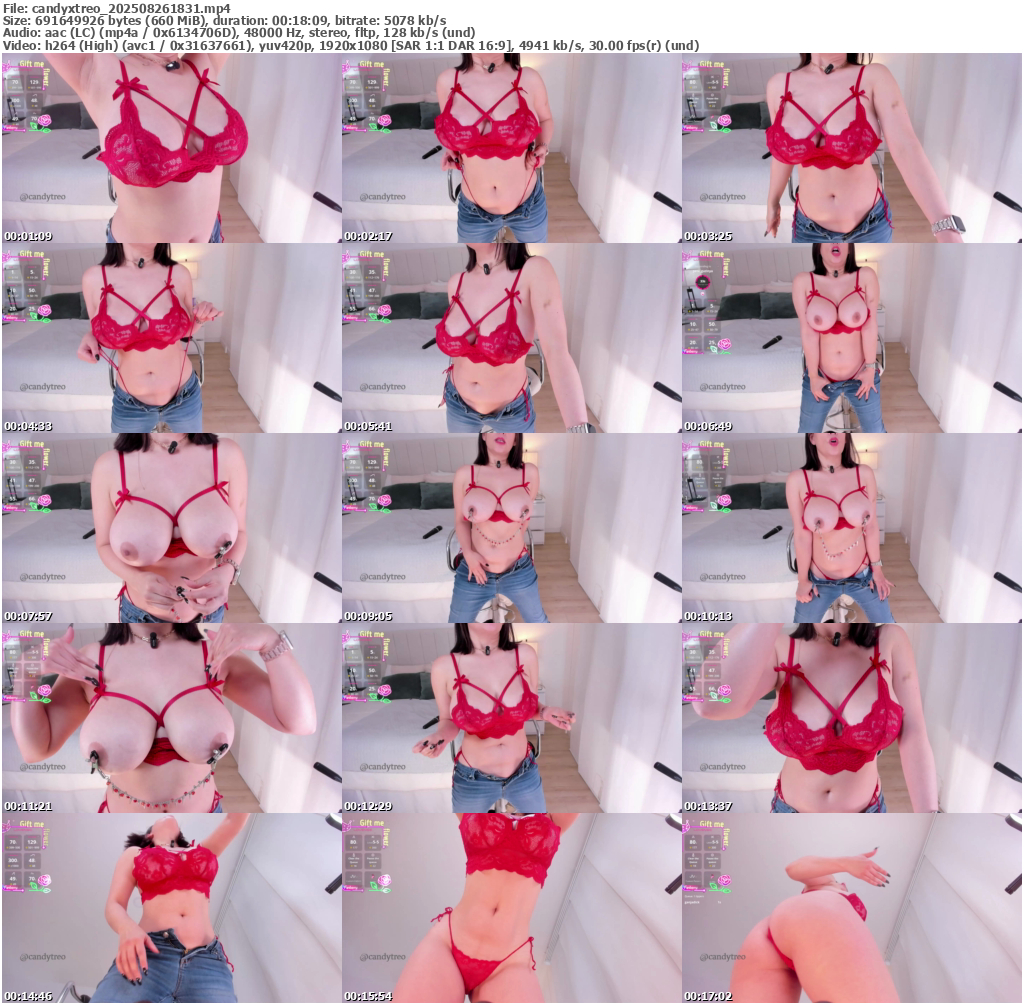Screen dimensions: 1024x1003
Task: Click the thumbnail timestamped 00:12:29
Action: 510,718
